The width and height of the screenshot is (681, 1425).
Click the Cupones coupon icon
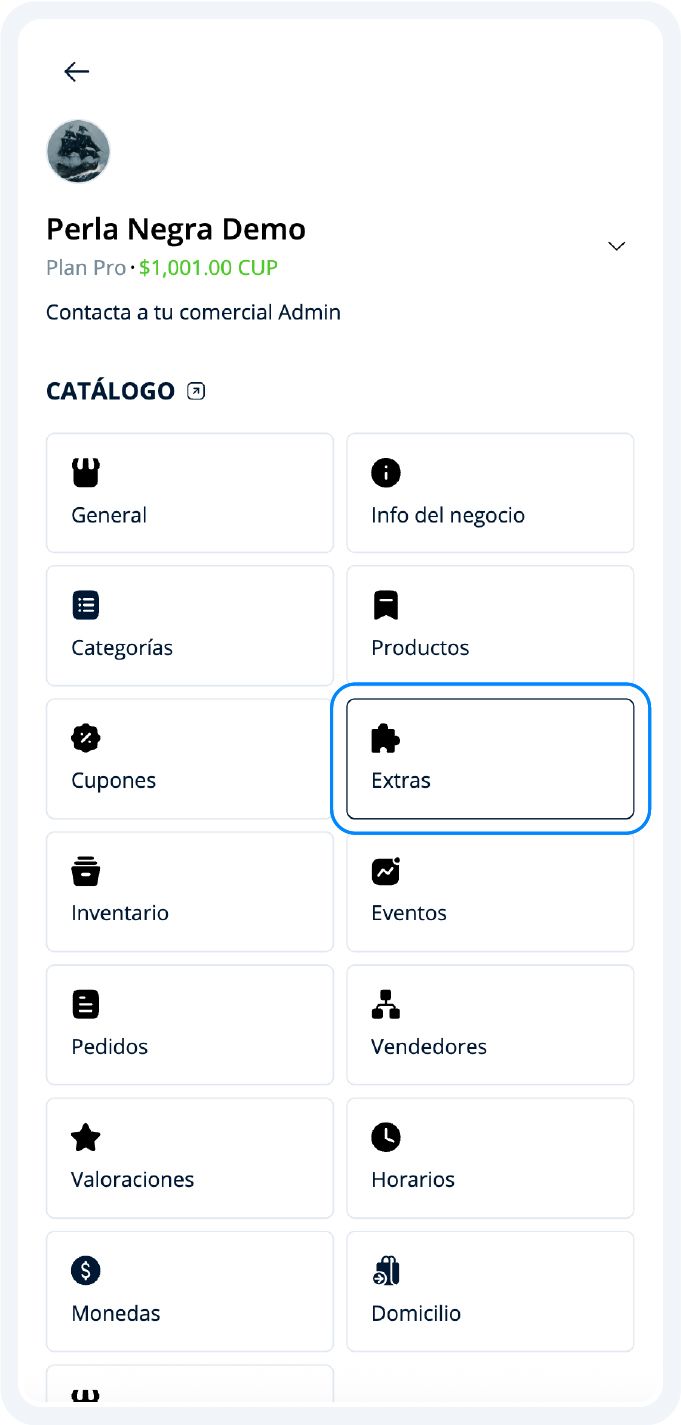pyautogui.click(x=85, y=738)
